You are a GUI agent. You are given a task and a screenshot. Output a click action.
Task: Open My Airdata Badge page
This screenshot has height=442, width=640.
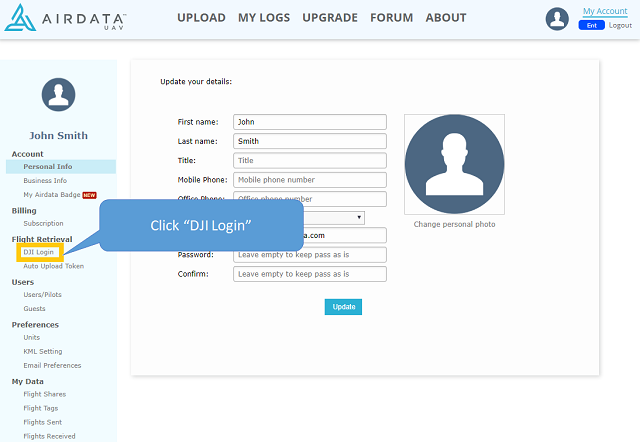coord(52,195)
